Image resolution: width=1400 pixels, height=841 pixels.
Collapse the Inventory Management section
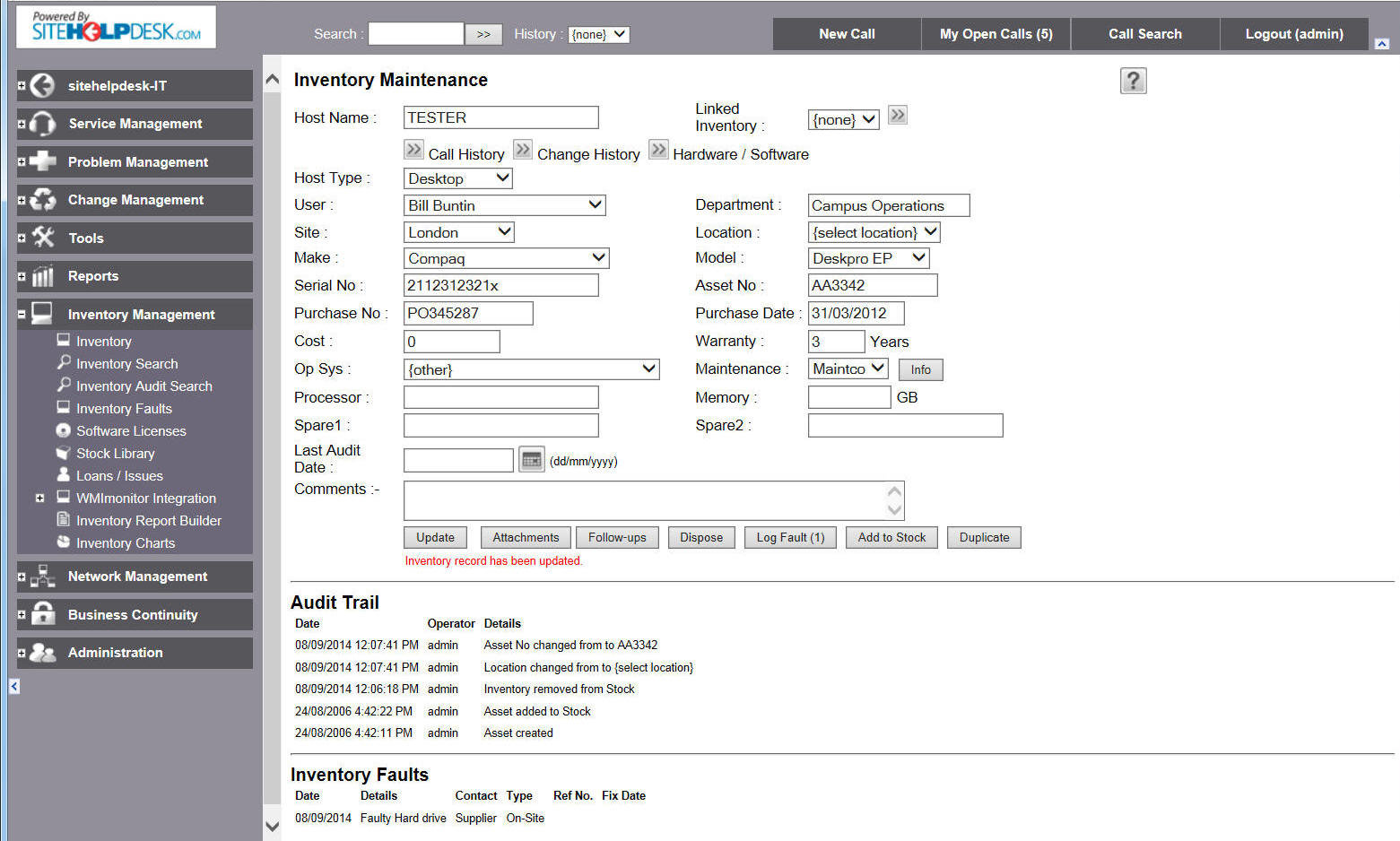22,315
